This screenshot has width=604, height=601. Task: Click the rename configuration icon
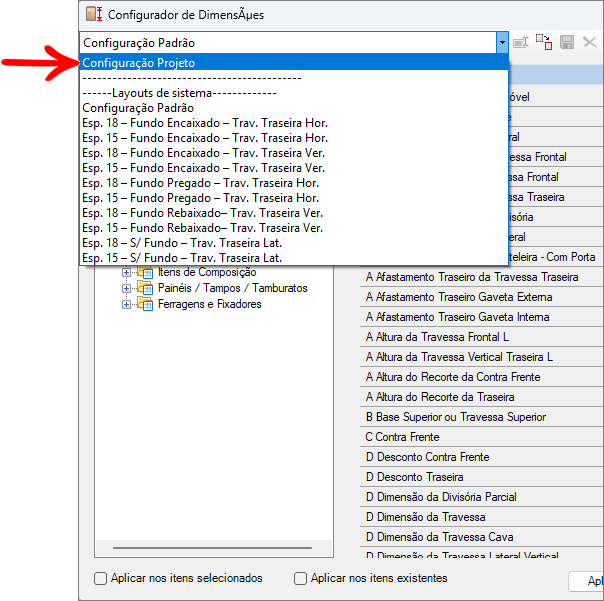tap(520, 42)
